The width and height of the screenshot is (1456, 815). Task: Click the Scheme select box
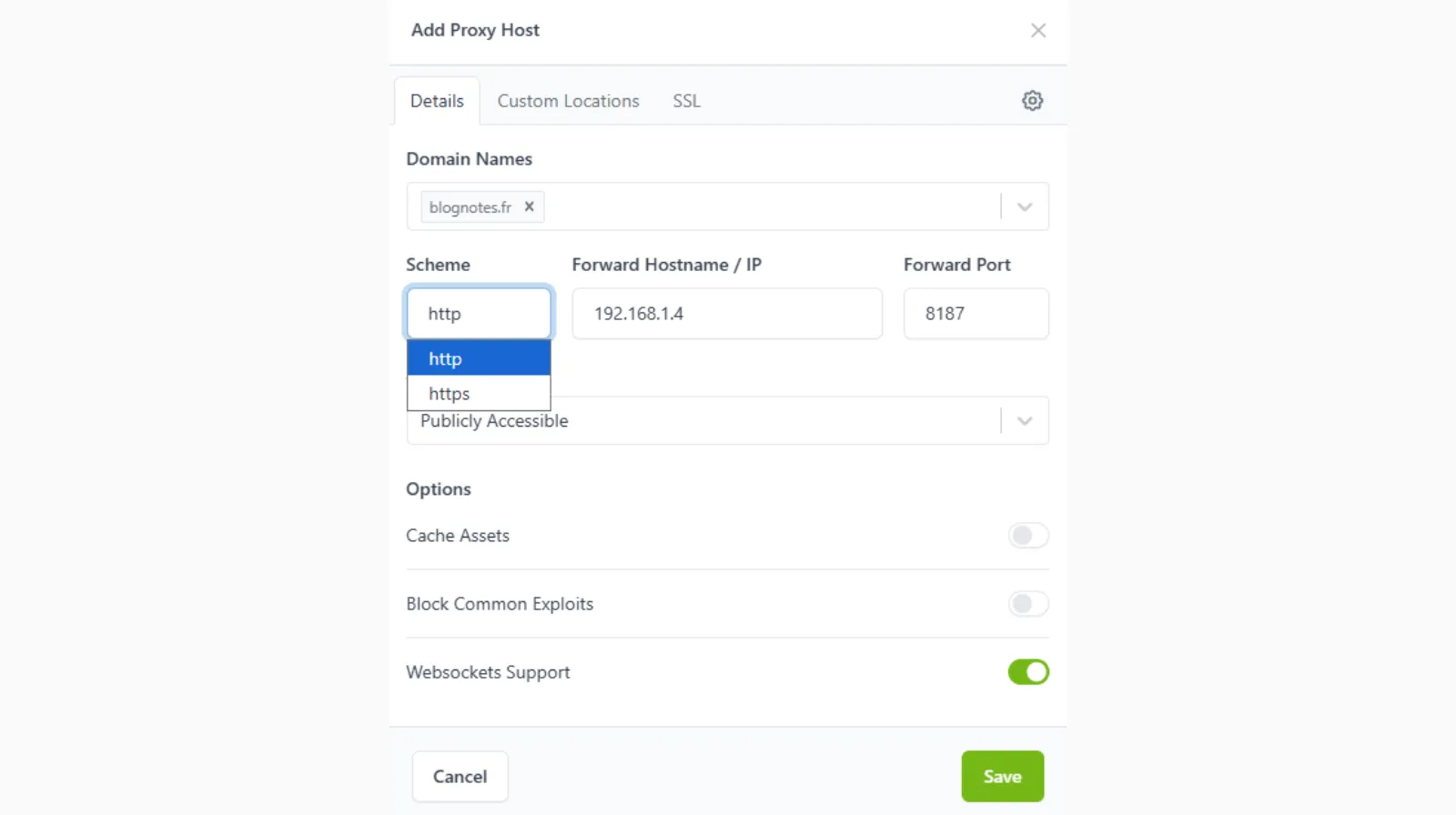479,314
